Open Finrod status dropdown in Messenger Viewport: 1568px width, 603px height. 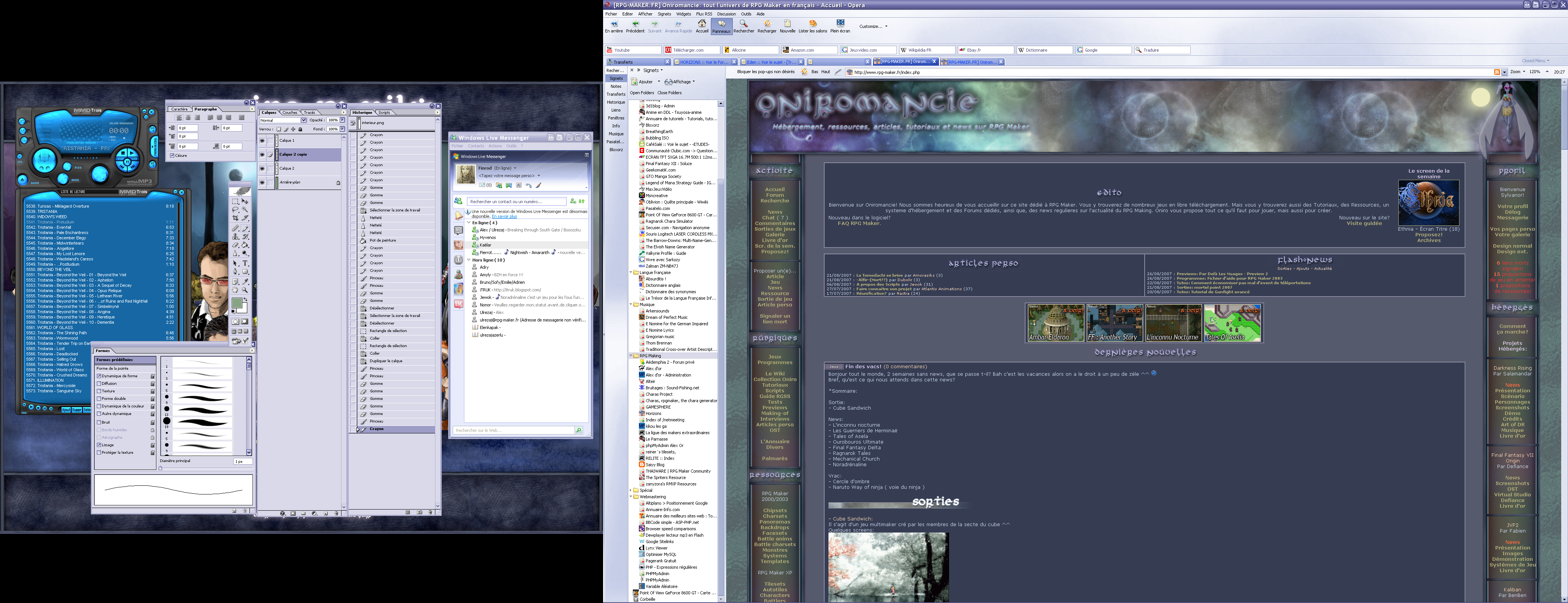pos(515,168)
